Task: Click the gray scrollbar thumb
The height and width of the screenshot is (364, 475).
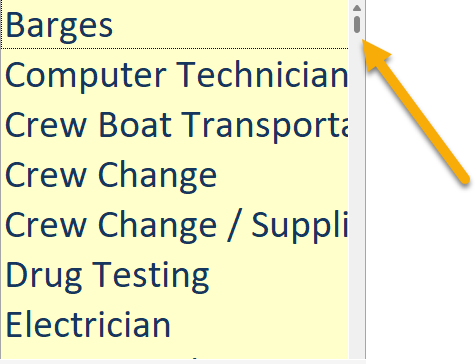Action: 357,25
